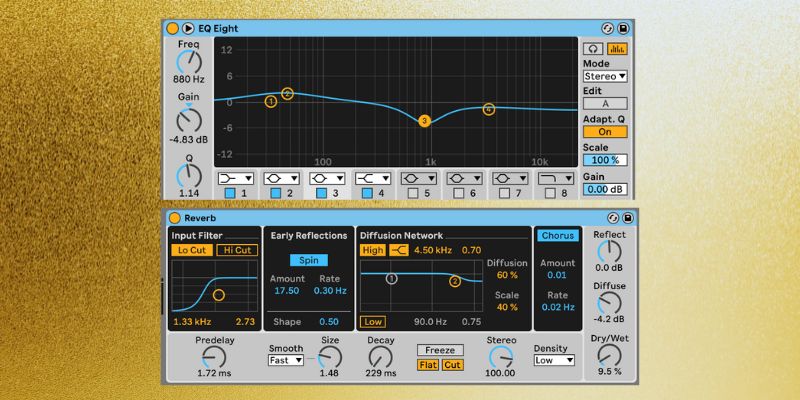The width and height of the screenshot is (800, 400).
Task: Open filter type dropdown for band 1
Action: (236, 179)
